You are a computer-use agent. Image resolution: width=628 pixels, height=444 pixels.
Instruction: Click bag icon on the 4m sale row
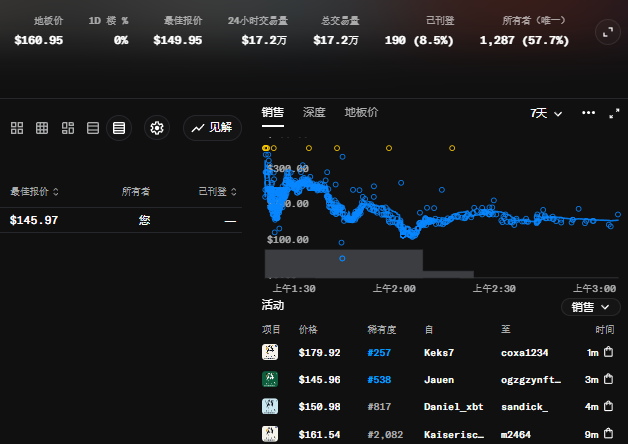(x=608, y=406)
